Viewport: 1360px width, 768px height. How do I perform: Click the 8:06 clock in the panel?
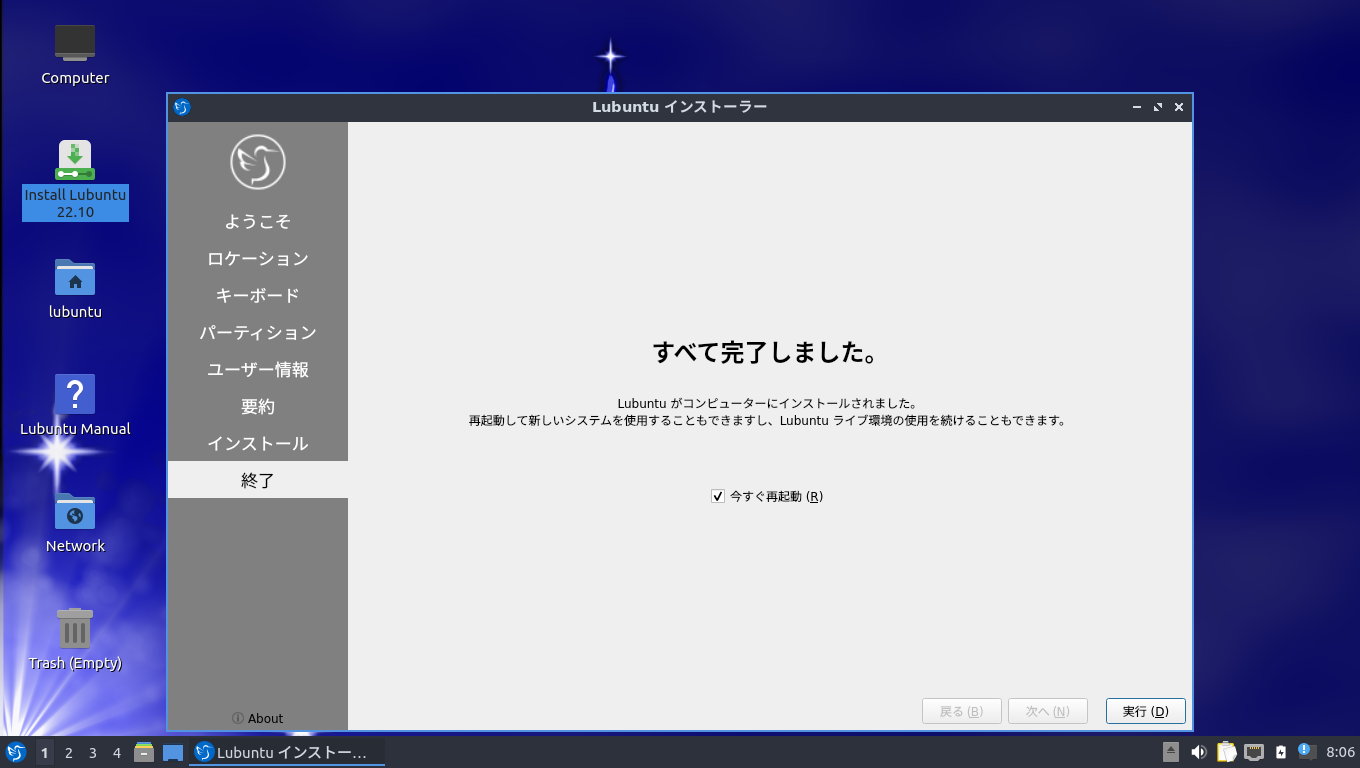coord(1340,752)
